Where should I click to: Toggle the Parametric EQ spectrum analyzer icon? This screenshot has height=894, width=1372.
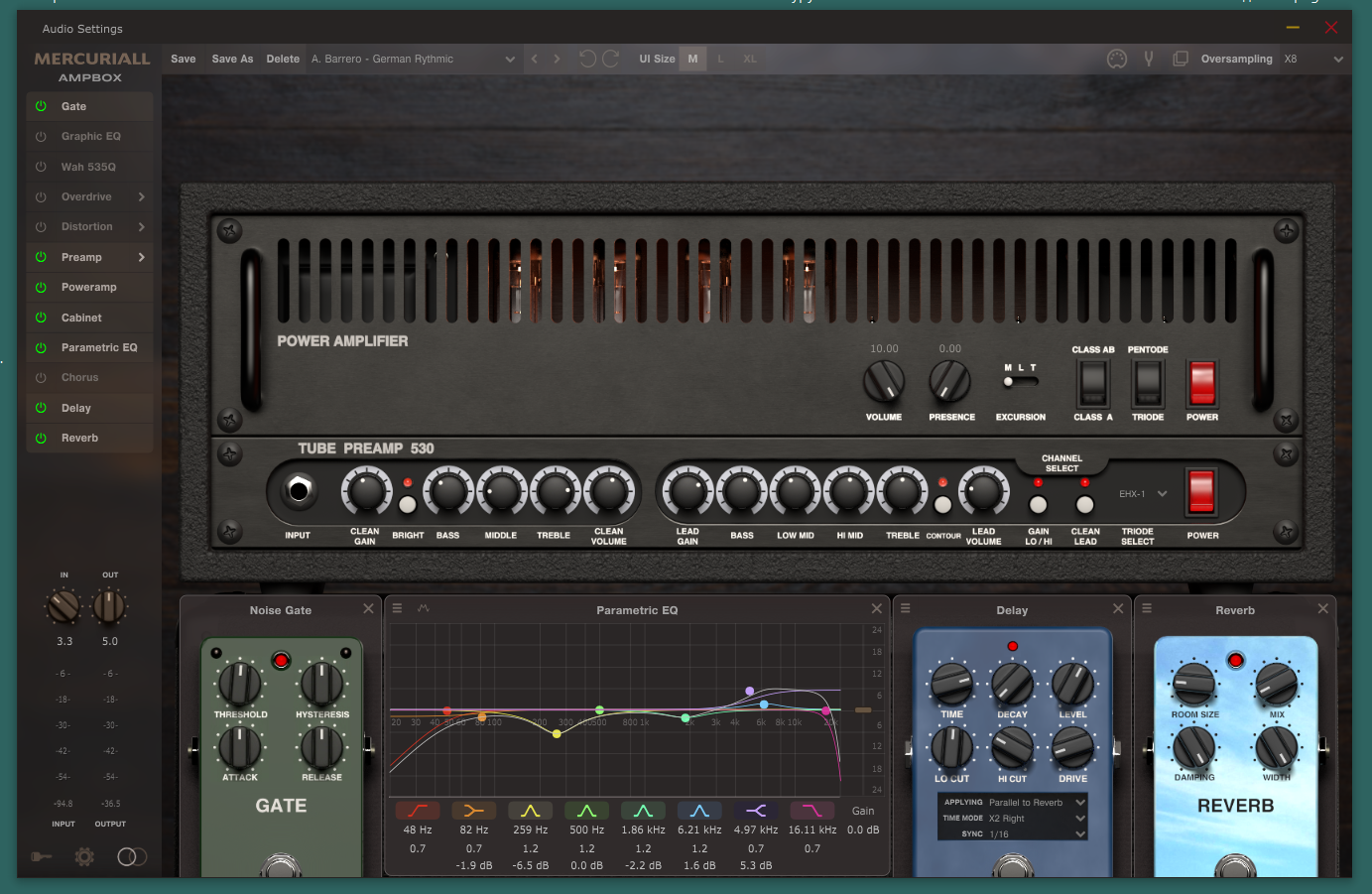[x=424, y=608]
